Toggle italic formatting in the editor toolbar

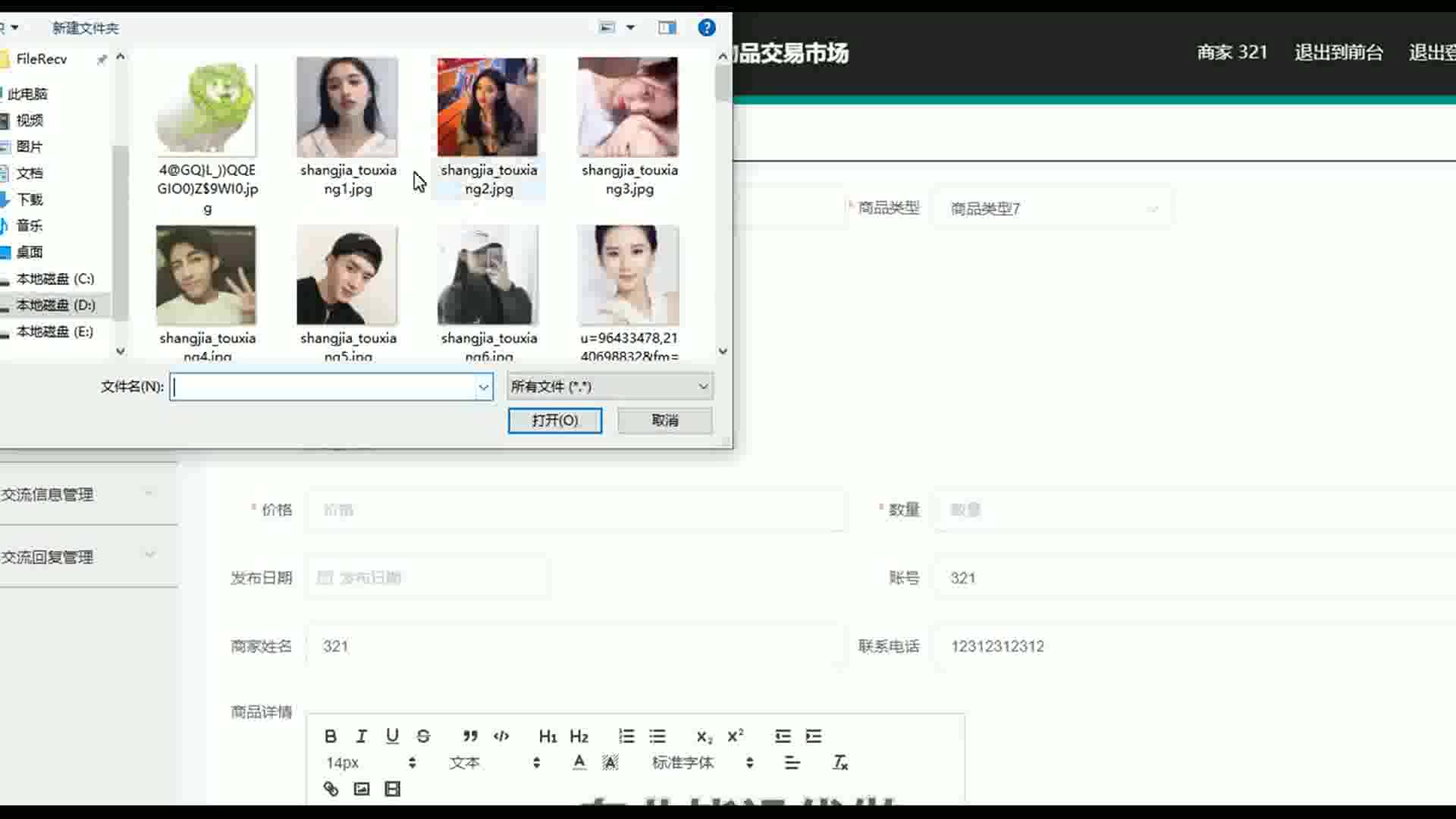click(x=361, y=736)
